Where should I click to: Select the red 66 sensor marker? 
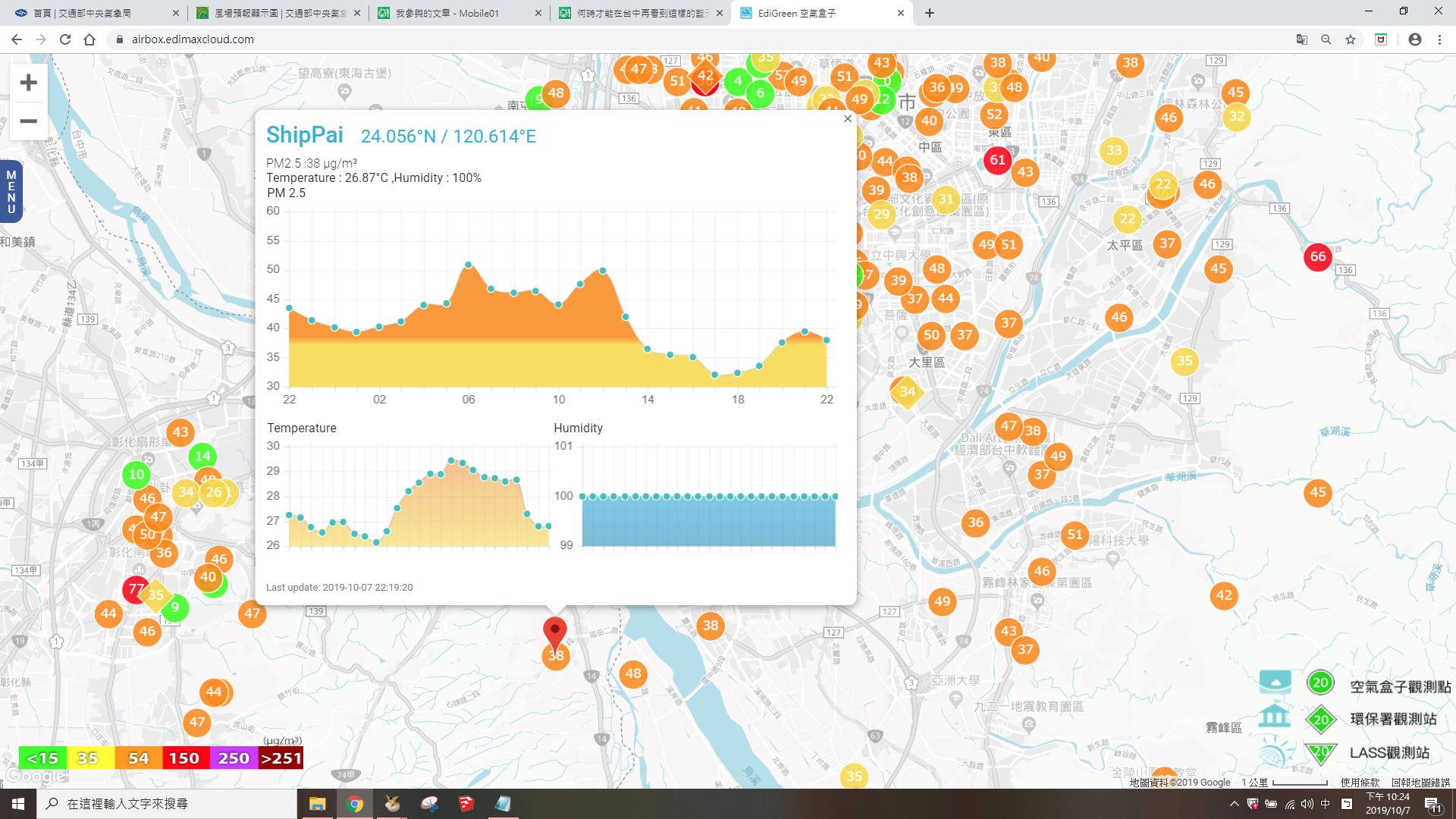pos(1318,256)
